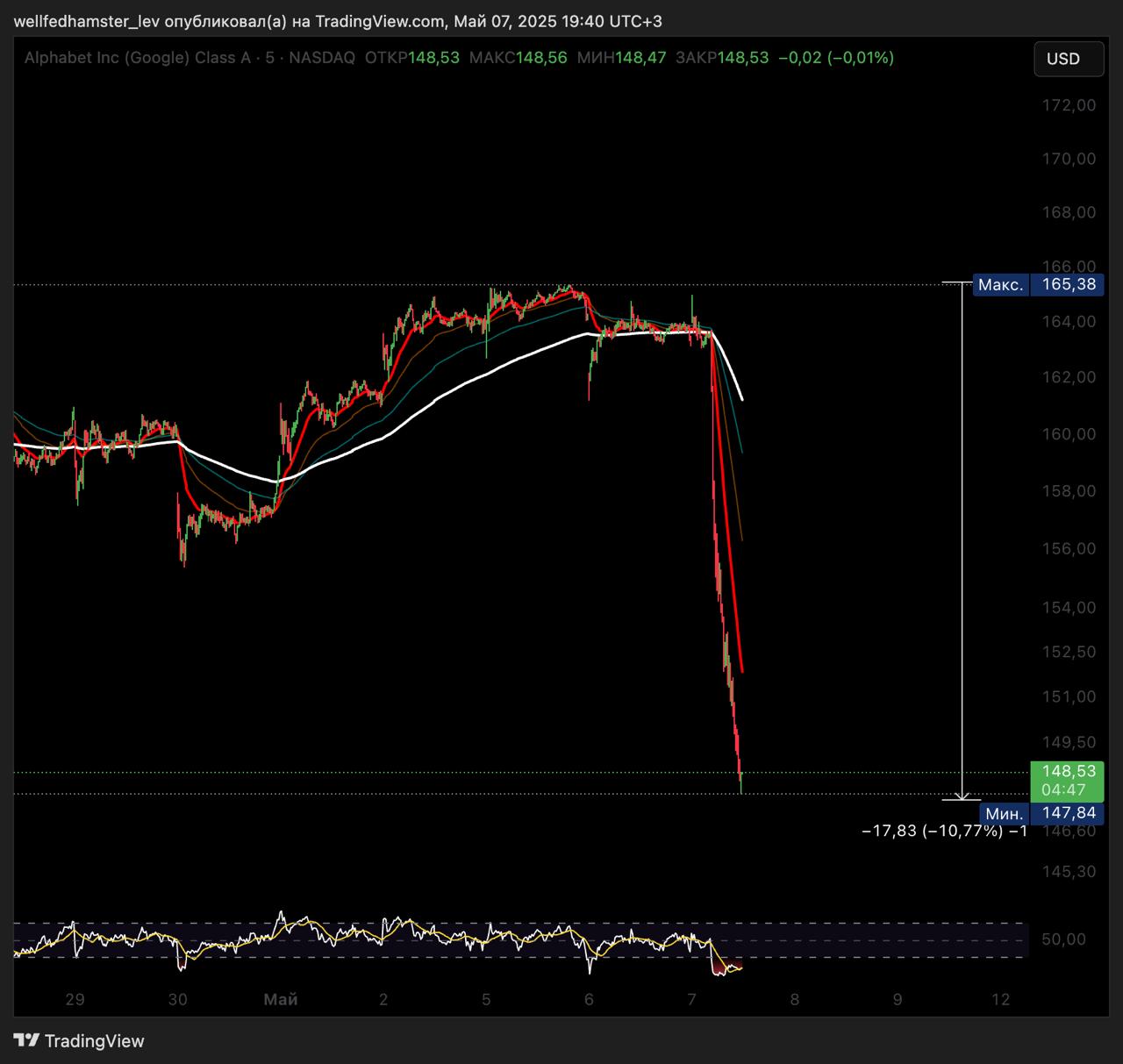The height and width of the screenshot is (1064, 1123).
Task: Click the date 7 on time axis
Action: pyautogui.click(x=691, y=999)
